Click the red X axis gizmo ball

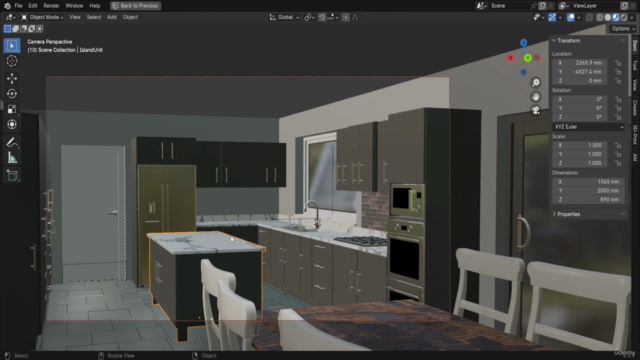511,58
